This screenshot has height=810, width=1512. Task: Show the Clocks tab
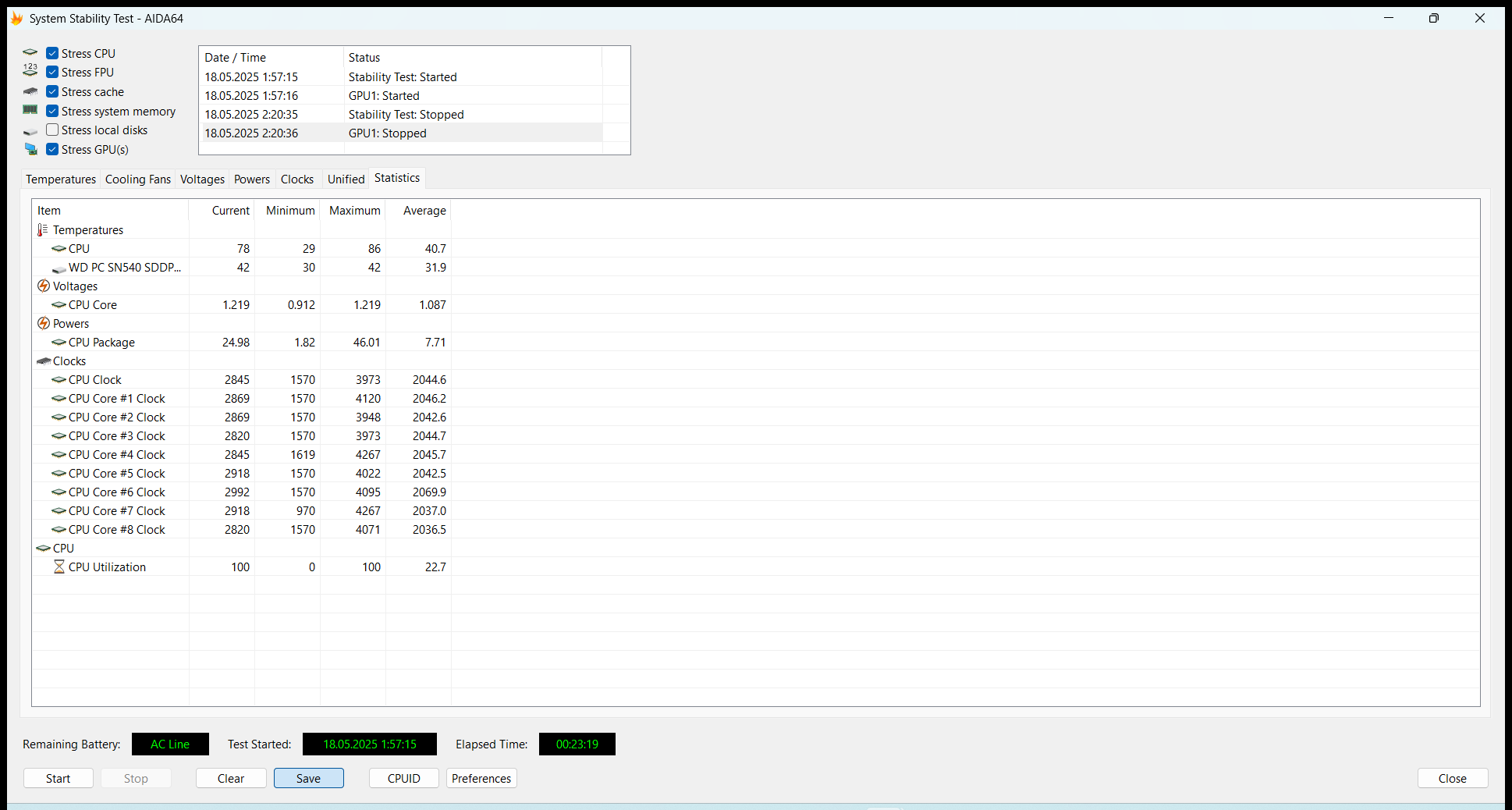coord(297,179)
